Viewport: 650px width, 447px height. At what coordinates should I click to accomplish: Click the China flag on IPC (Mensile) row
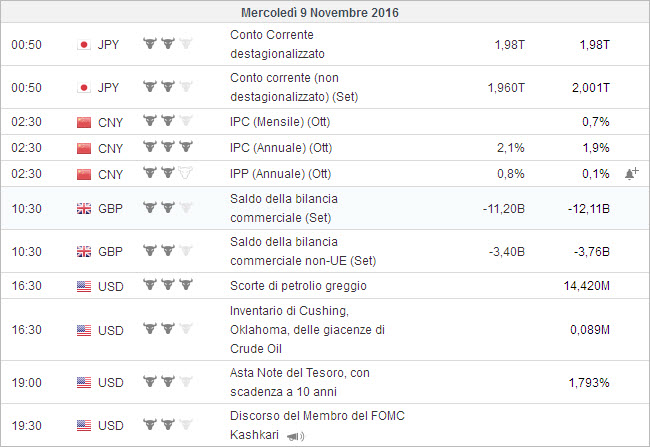tap(84, 122)
